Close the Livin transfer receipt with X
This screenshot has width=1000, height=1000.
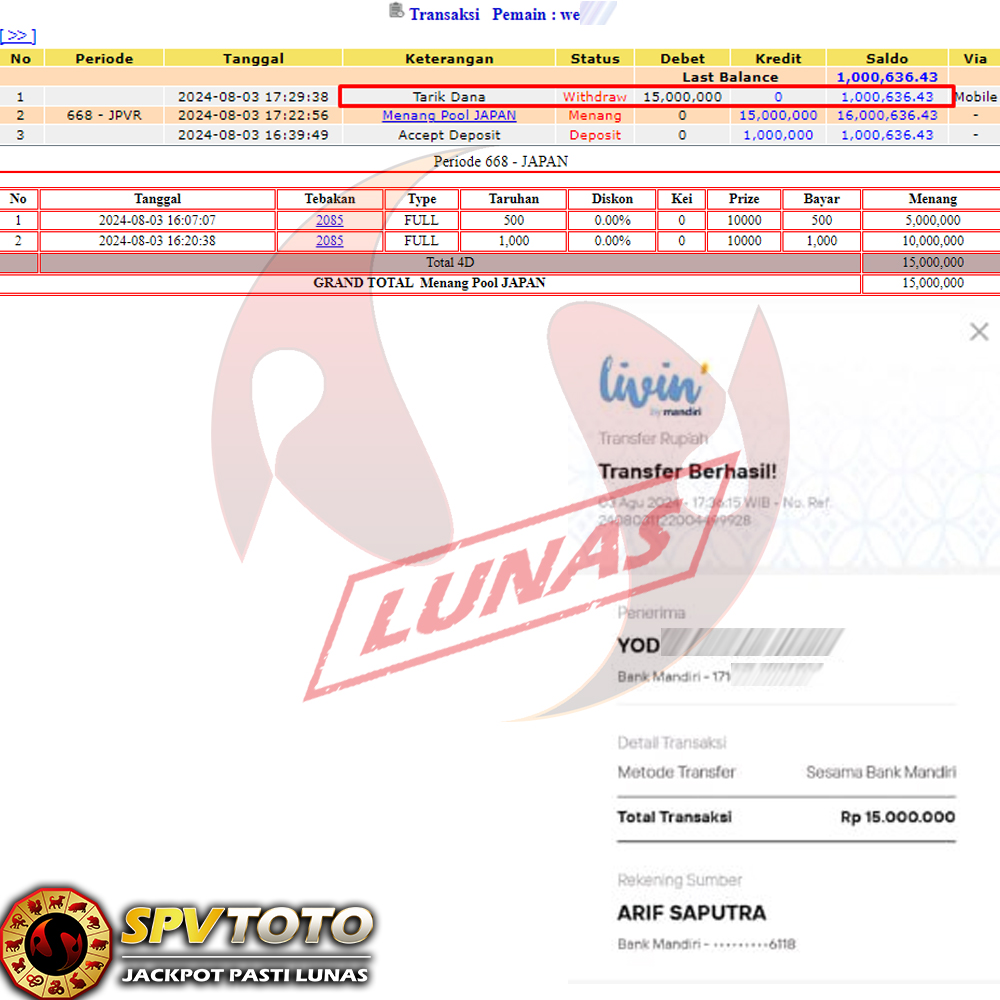point(978,332)
